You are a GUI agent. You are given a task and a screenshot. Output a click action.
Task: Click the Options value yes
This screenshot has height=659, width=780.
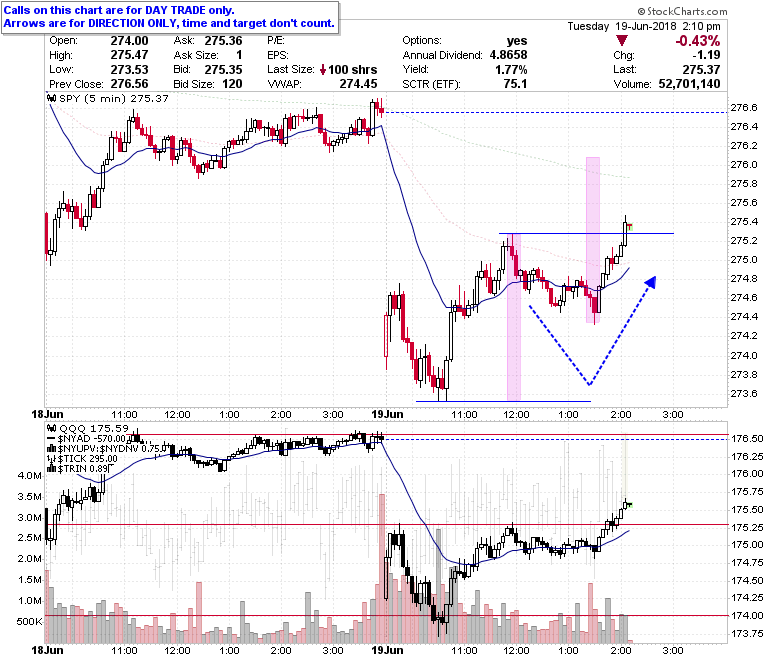pos(517,41)
